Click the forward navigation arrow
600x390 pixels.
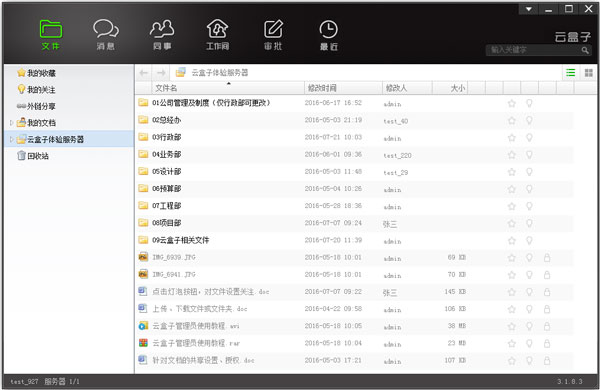click(161, 73)
